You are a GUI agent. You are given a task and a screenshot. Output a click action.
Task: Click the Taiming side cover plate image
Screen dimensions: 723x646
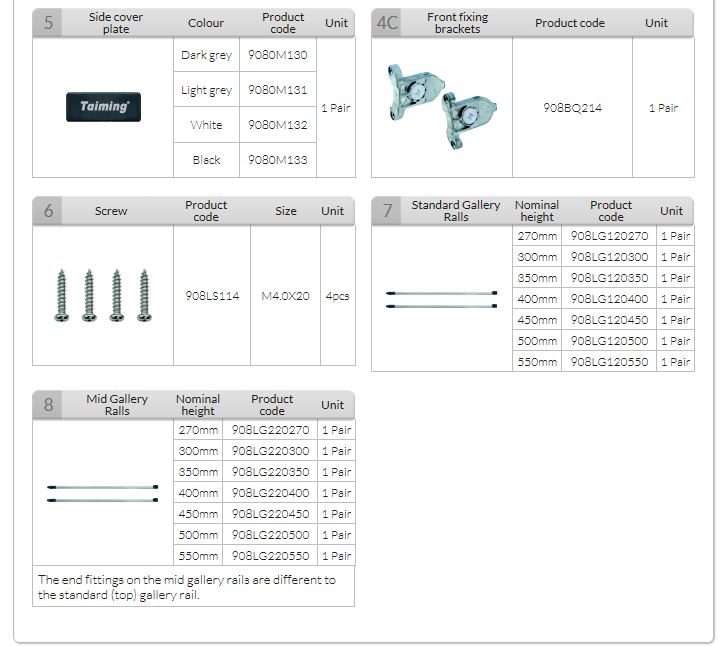[103, 107]
